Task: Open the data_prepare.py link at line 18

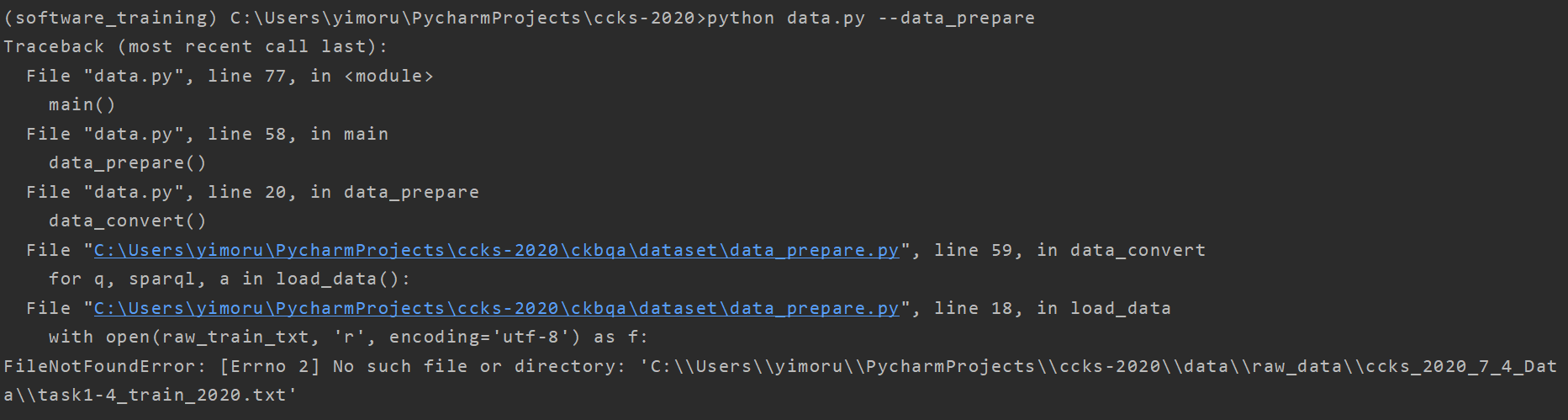Action: 496,308
